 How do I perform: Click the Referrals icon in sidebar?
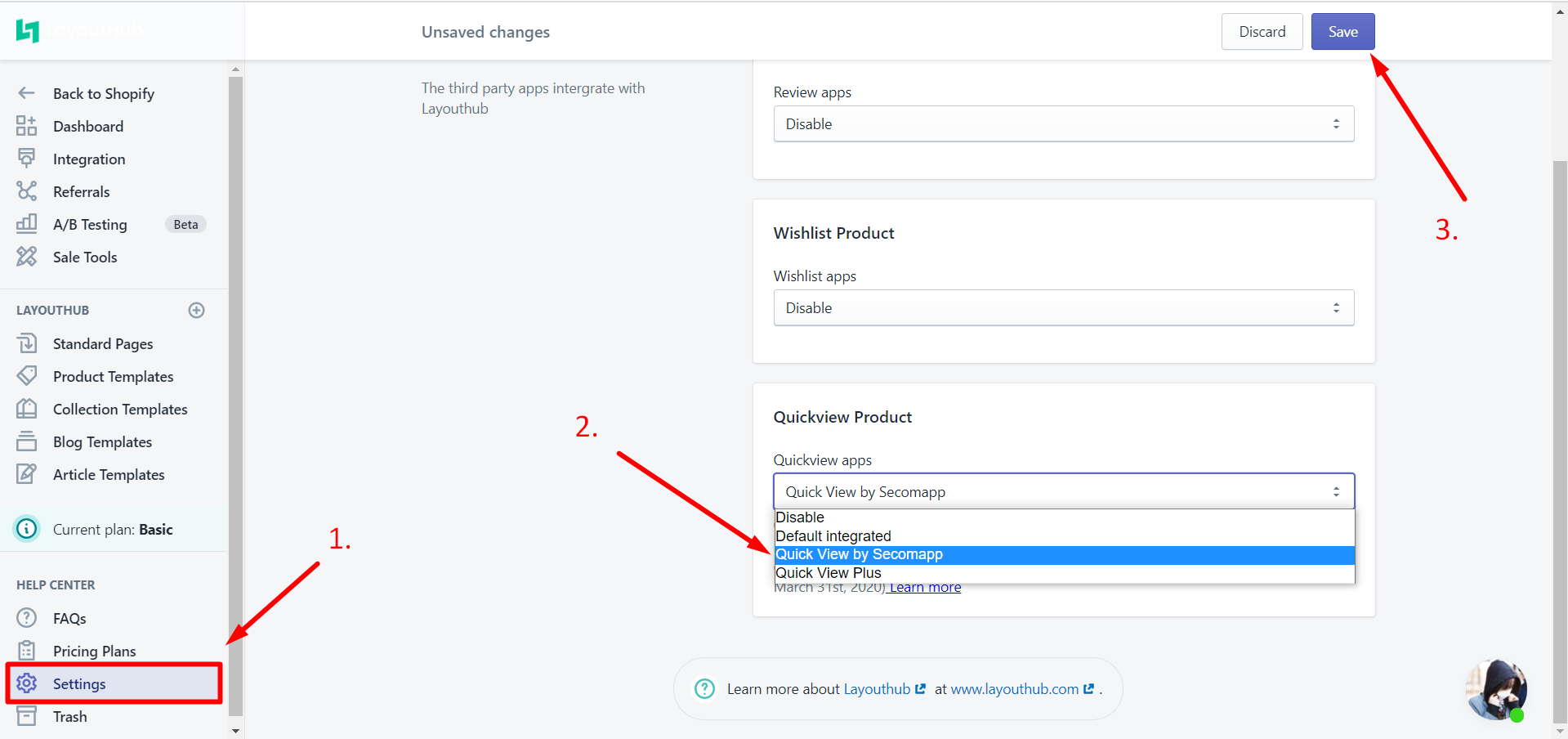(26, 190)
